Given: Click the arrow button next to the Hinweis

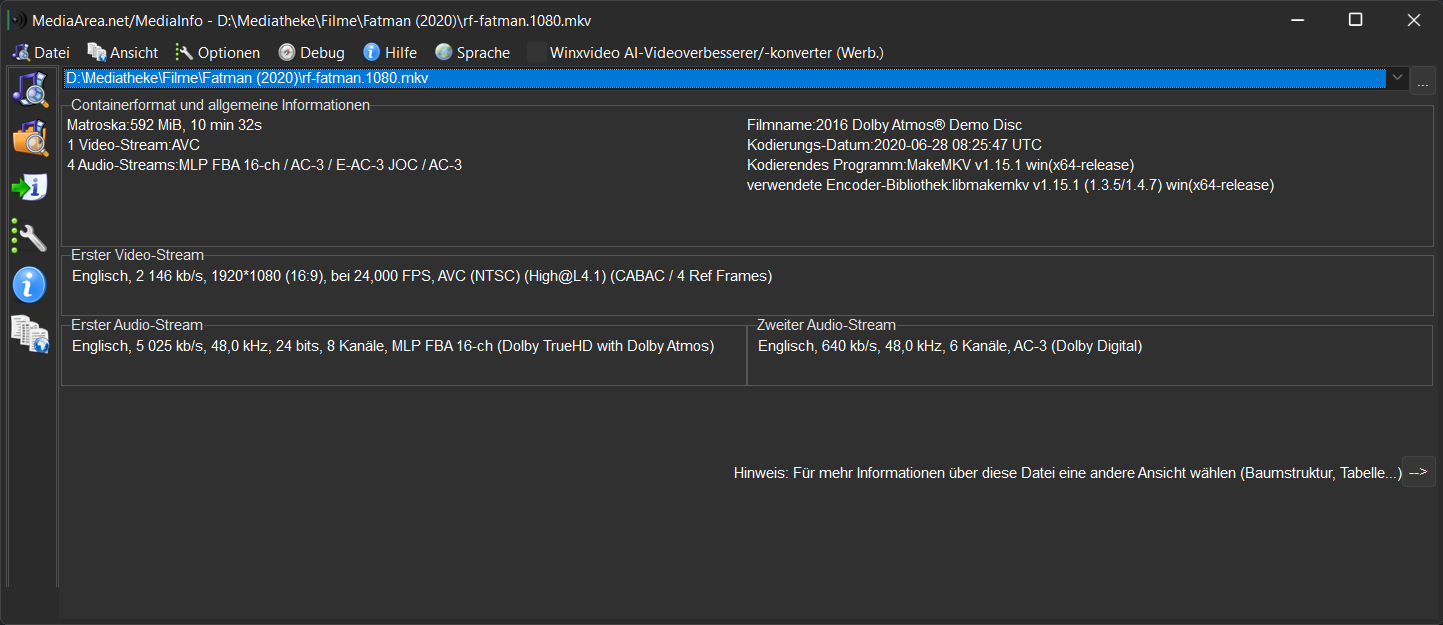Looking at the screenshot, I should click(x=1419, y=472).
